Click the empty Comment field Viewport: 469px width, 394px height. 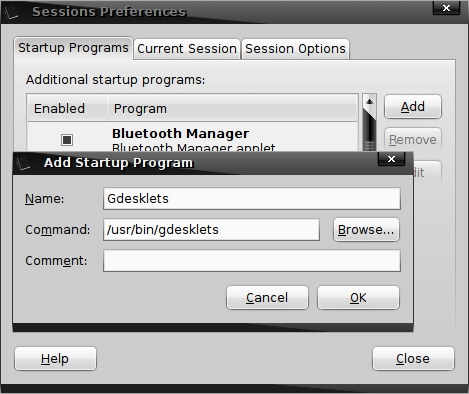tap(252, 261)
